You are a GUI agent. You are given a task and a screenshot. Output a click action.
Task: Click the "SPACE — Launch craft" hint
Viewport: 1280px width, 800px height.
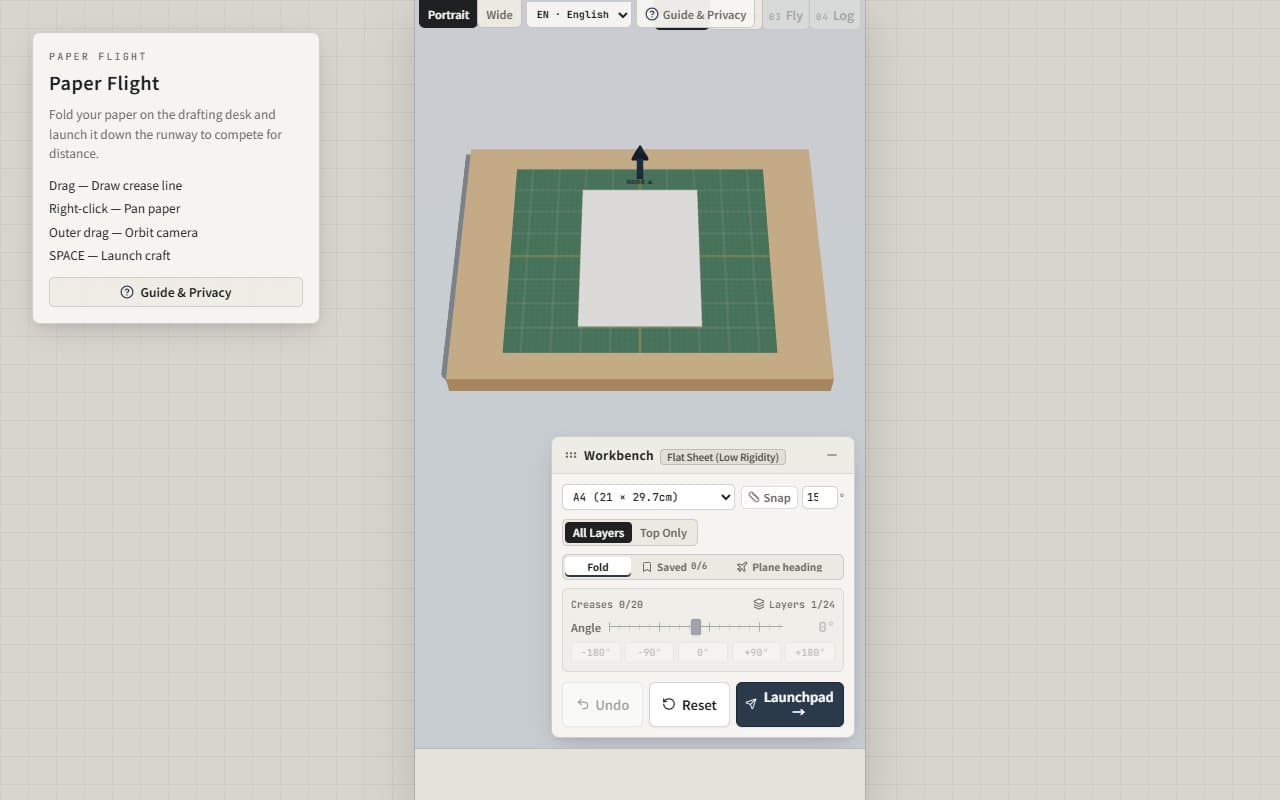(110, 255)
